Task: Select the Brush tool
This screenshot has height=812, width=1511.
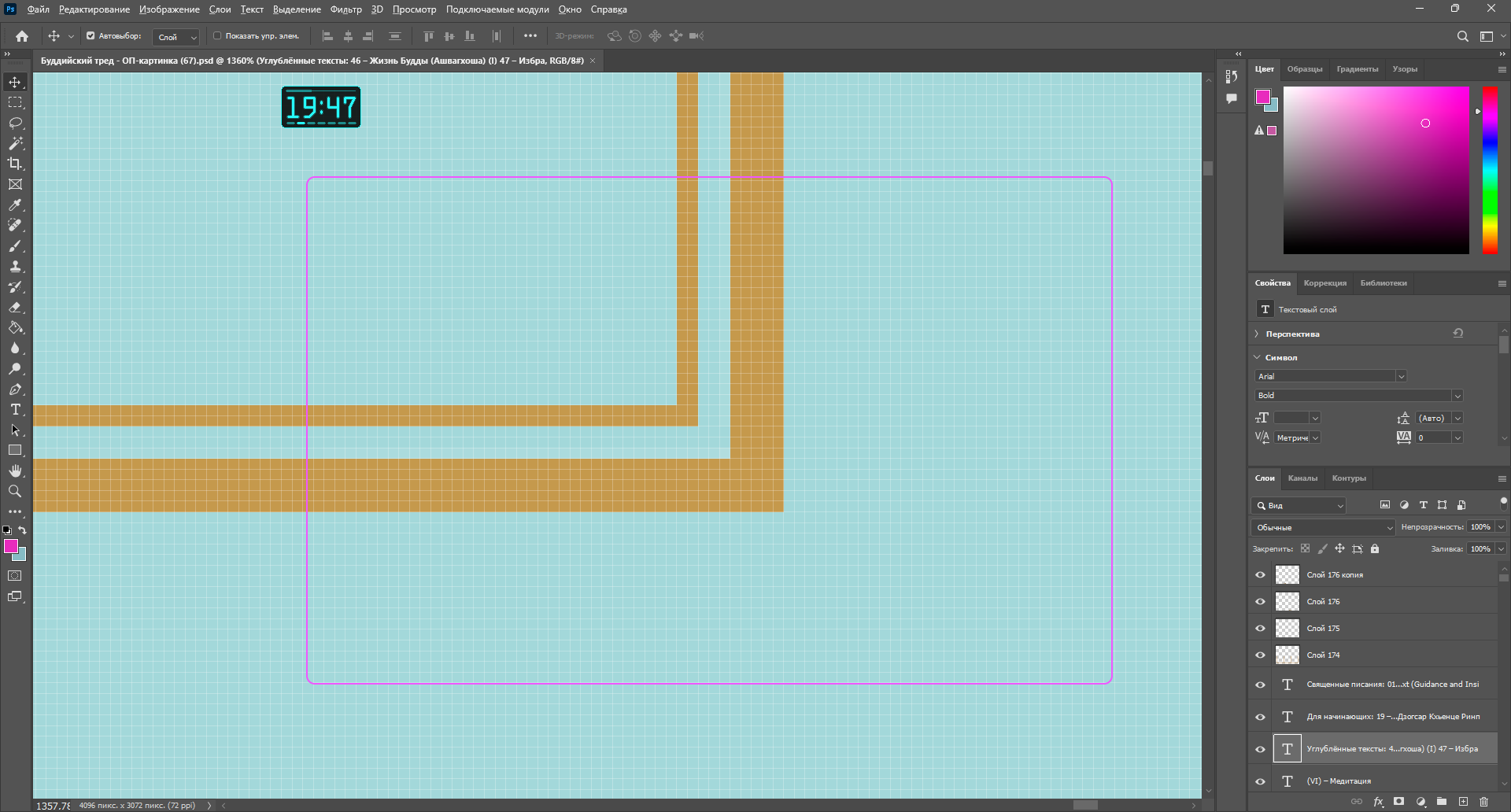Action: (15, 246)
